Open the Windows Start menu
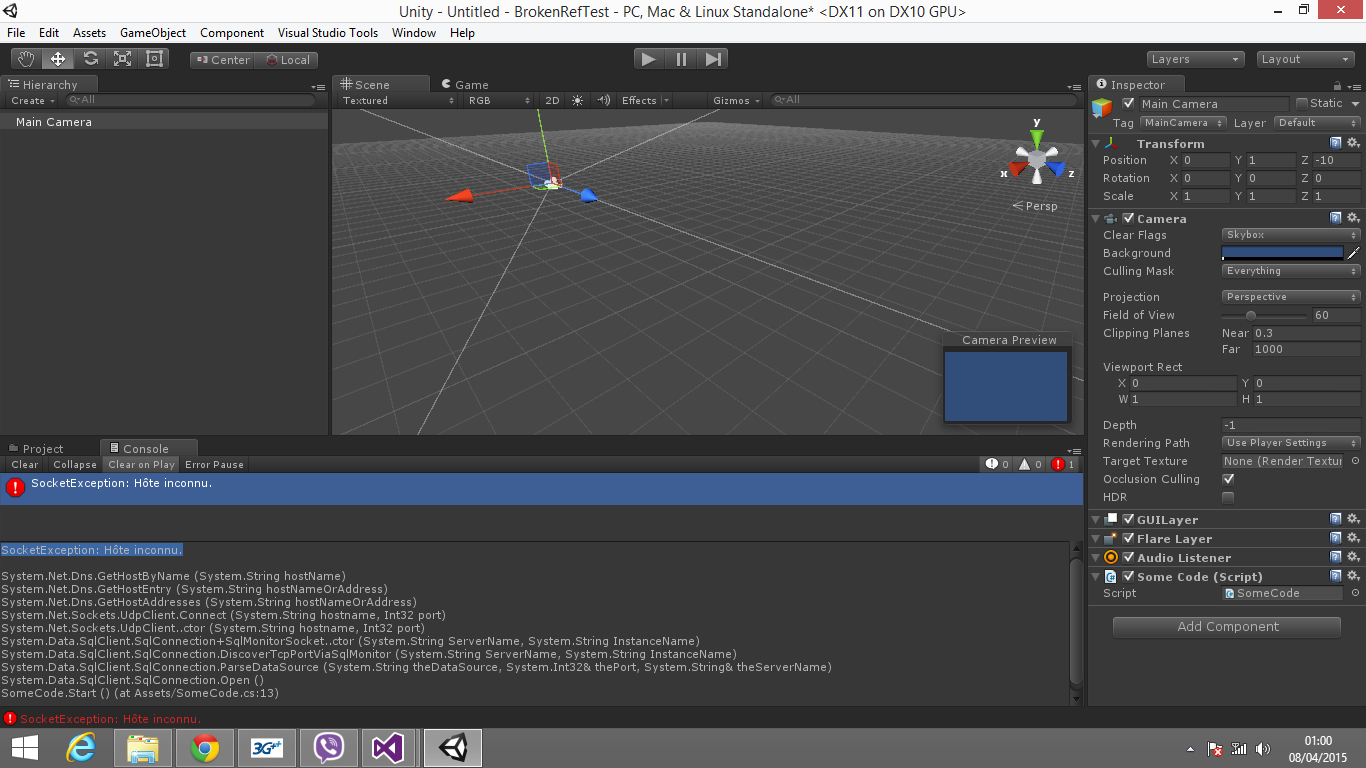1366x768 pixels. [24, 748]
